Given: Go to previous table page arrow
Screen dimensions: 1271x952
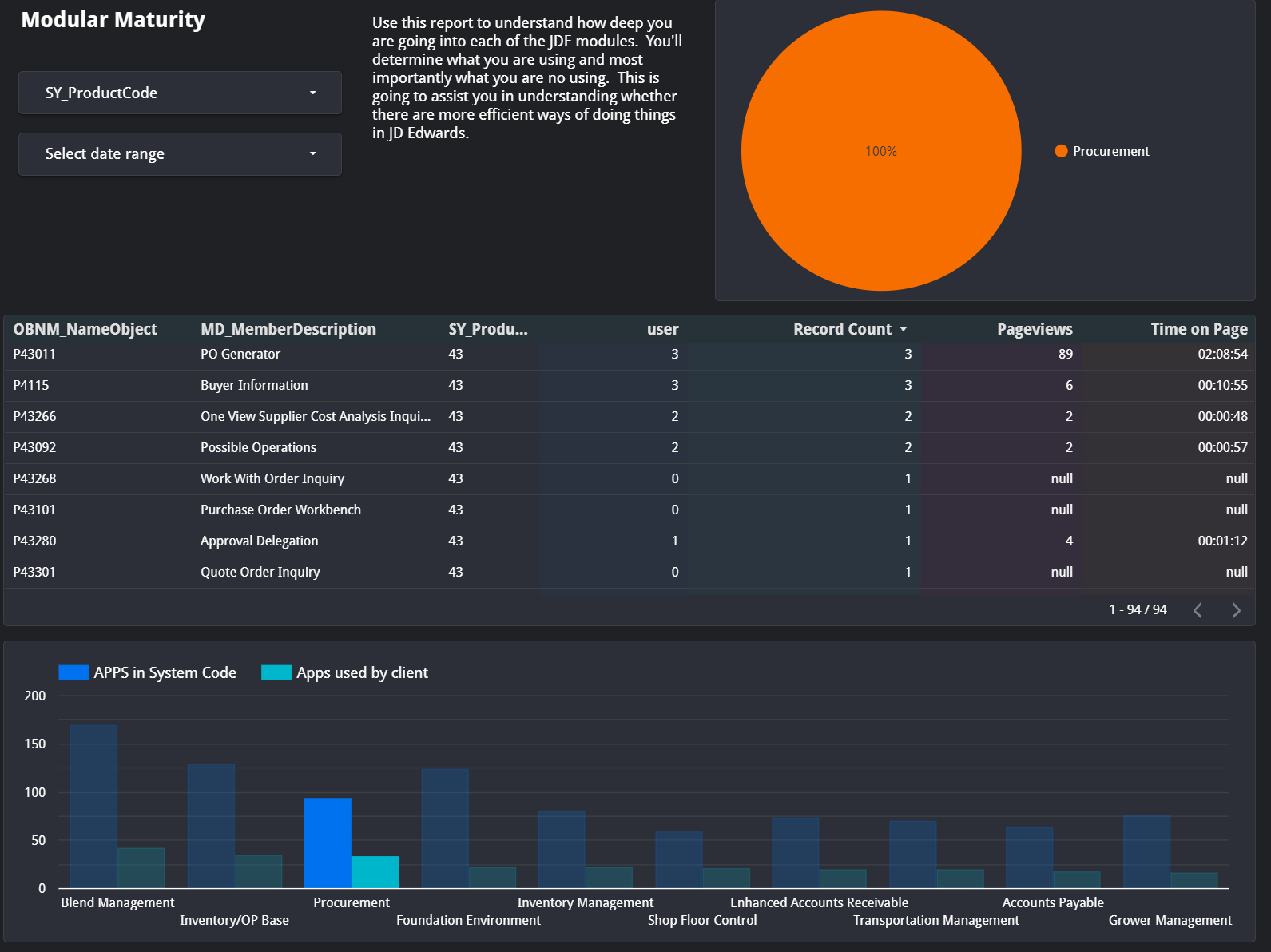Looking at the screenshot, I should [x=1198, y=610].
